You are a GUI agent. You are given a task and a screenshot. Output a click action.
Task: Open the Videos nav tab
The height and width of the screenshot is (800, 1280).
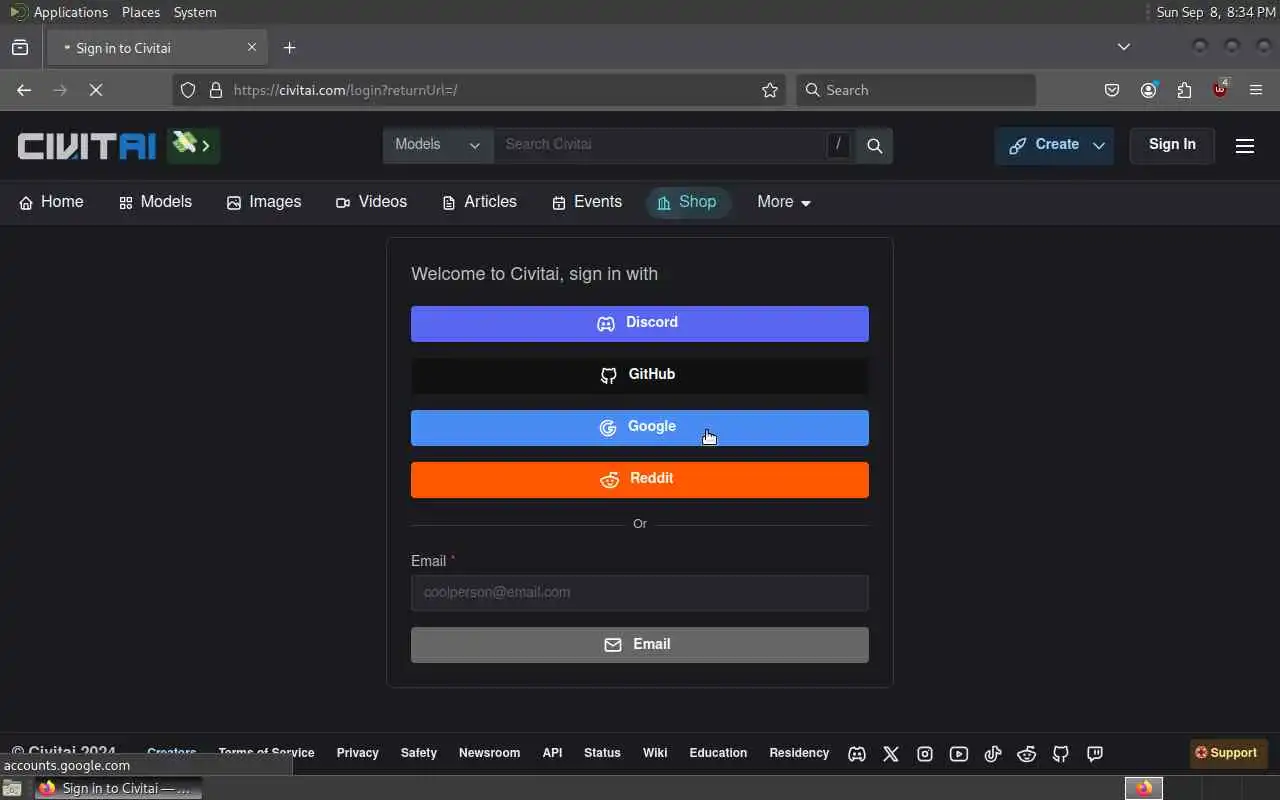[371, 202]
